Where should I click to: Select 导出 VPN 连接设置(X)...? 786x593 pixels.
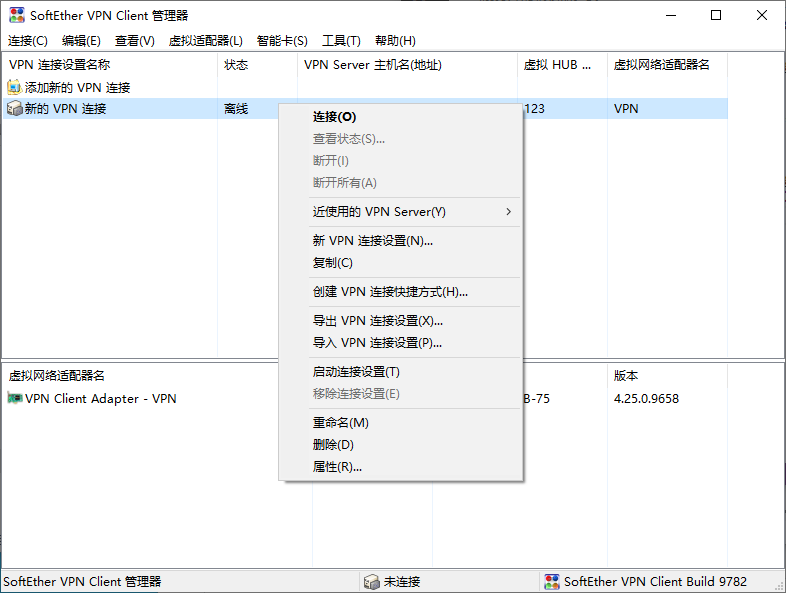[400, 321]
